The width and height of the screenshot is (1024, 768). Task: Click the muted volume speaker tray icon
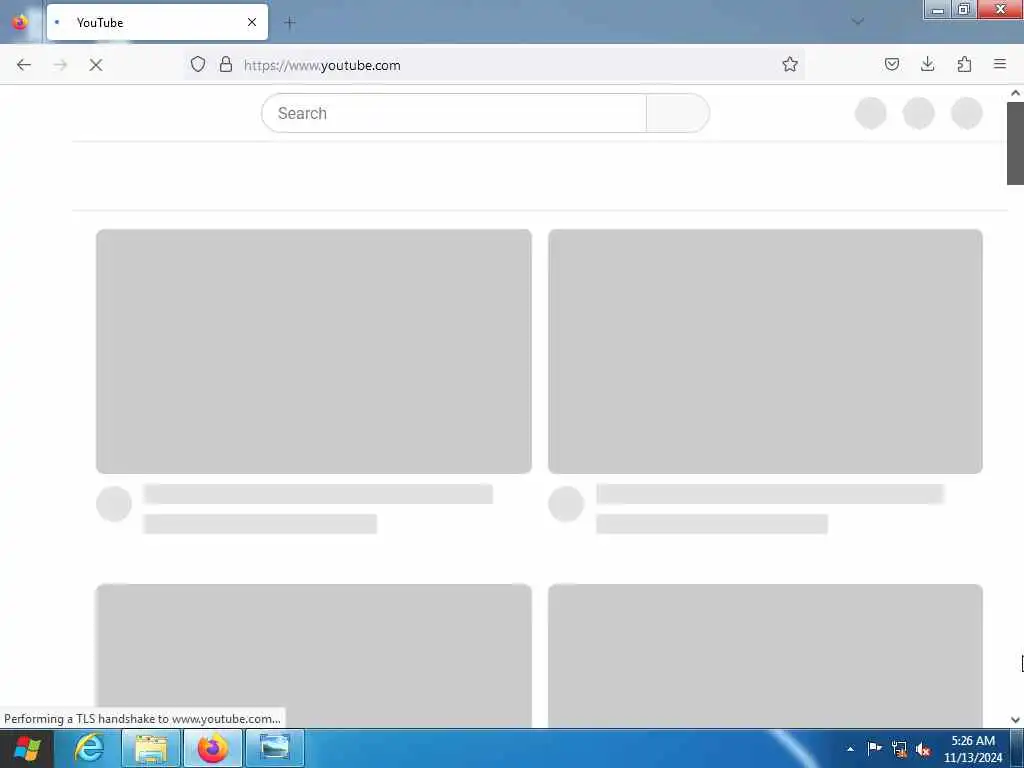tap(923, 750)
